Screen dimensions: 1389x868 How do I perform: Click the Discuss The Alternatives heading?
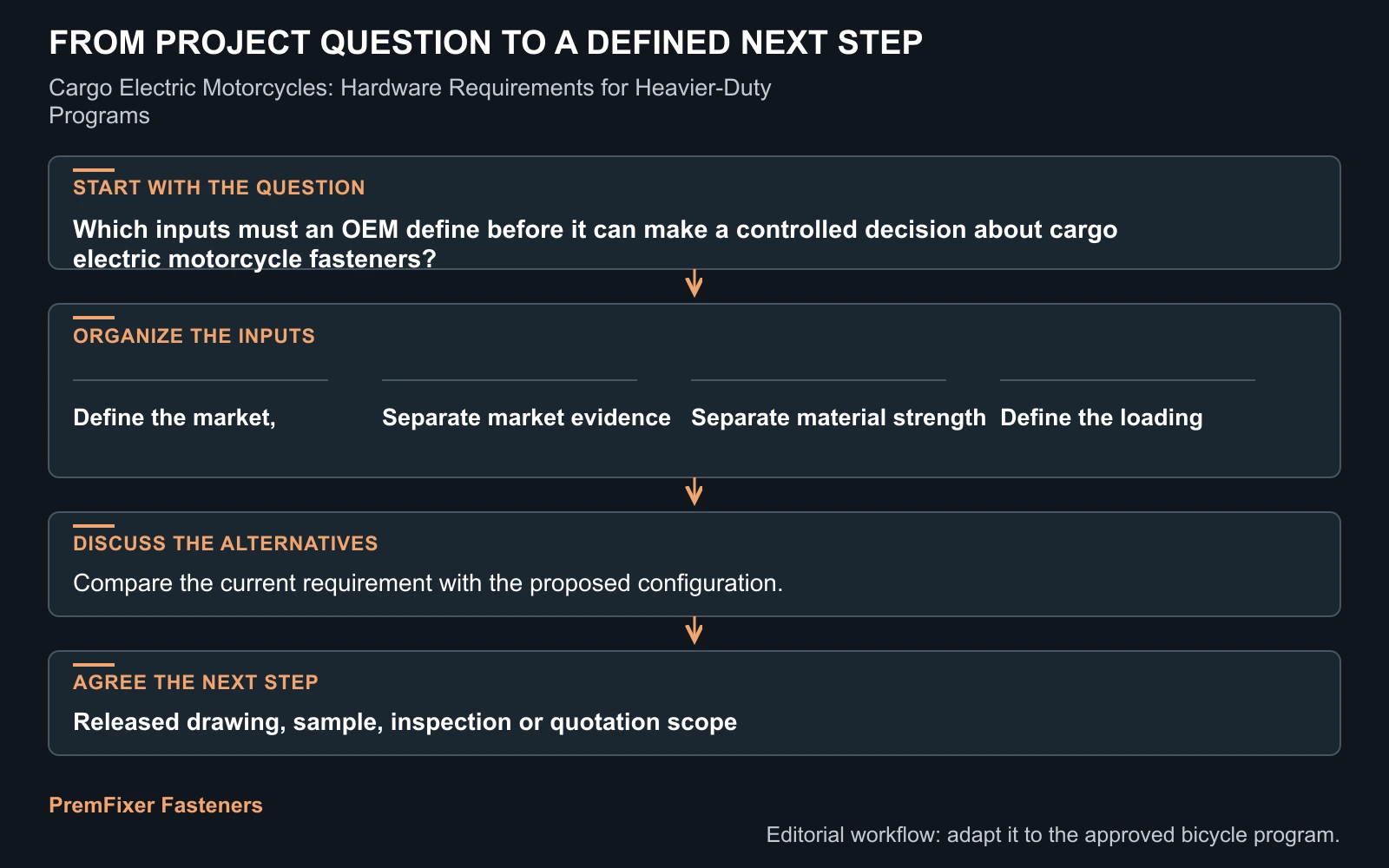pos(226,543)
